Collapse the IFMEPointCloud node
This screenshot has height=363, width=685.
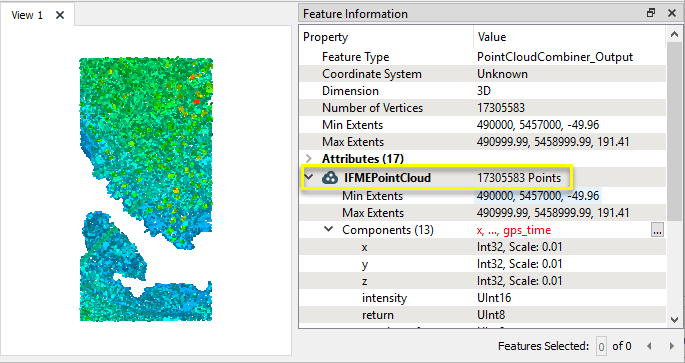(309, 178)
